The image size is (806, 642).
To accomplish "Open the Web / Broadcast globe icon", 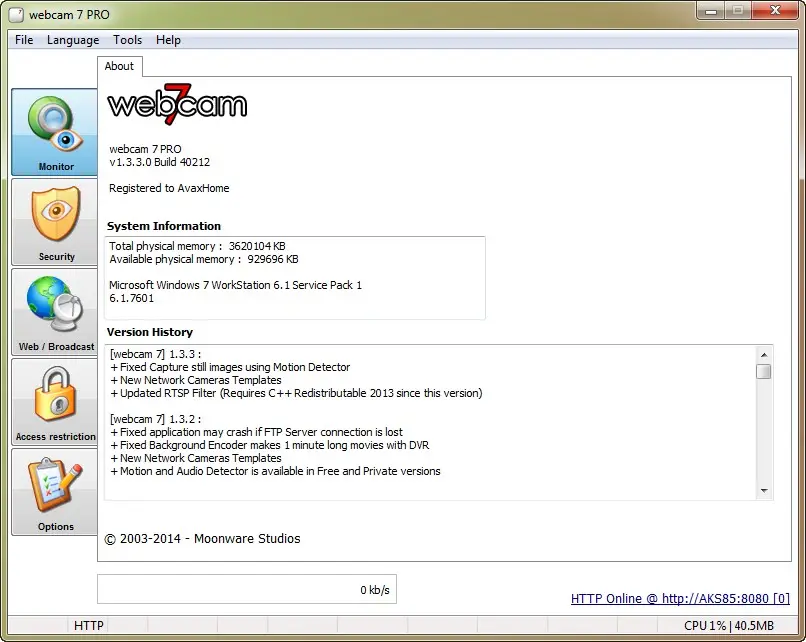I will [x=54, y=312].
